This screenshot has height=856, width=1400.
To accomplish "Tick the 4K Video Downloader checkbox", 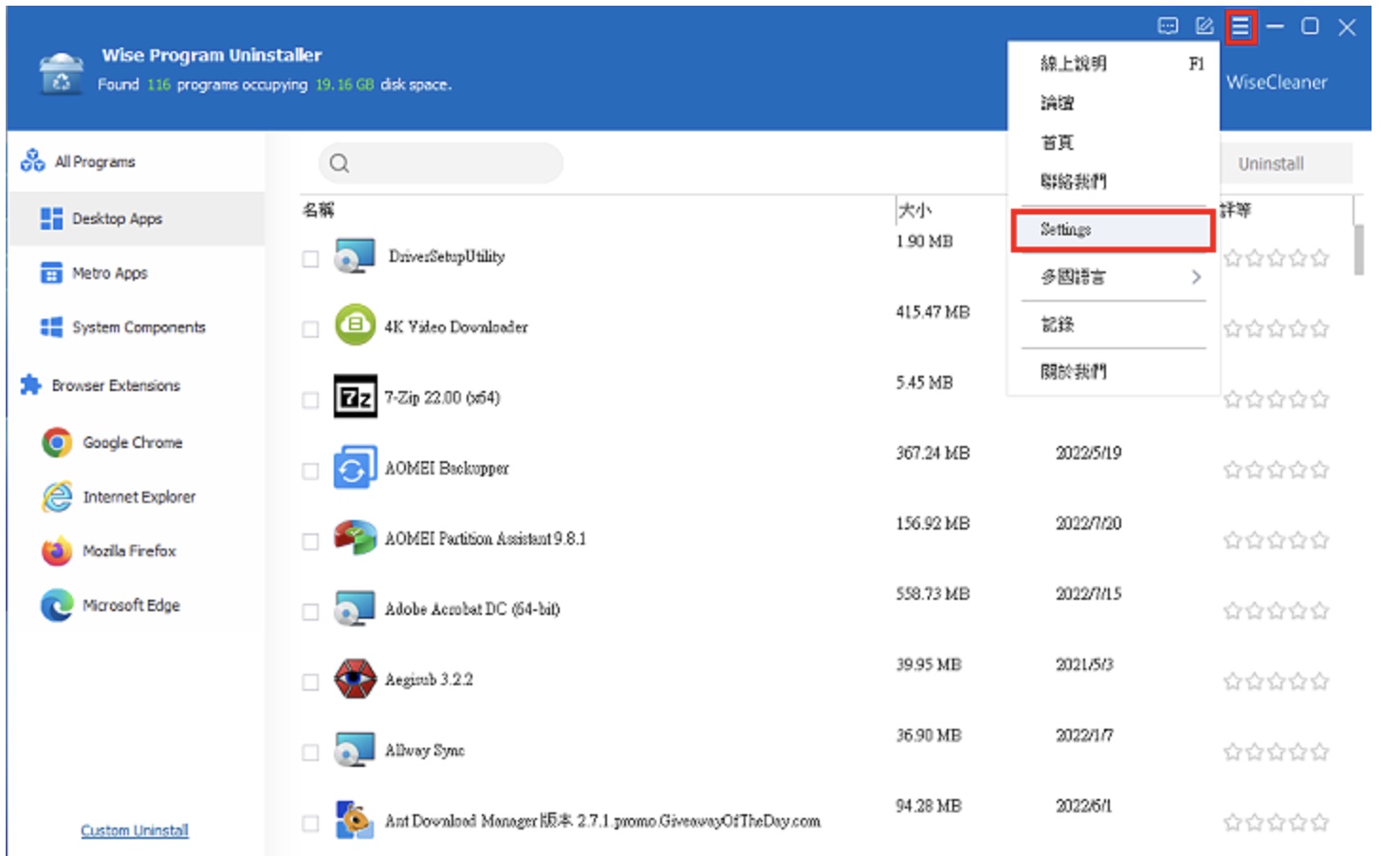I will coord(310,329).
